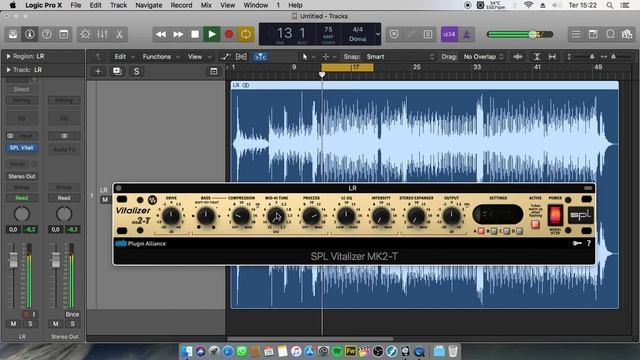Open the Mixer faders icon

tap(102, 34)
